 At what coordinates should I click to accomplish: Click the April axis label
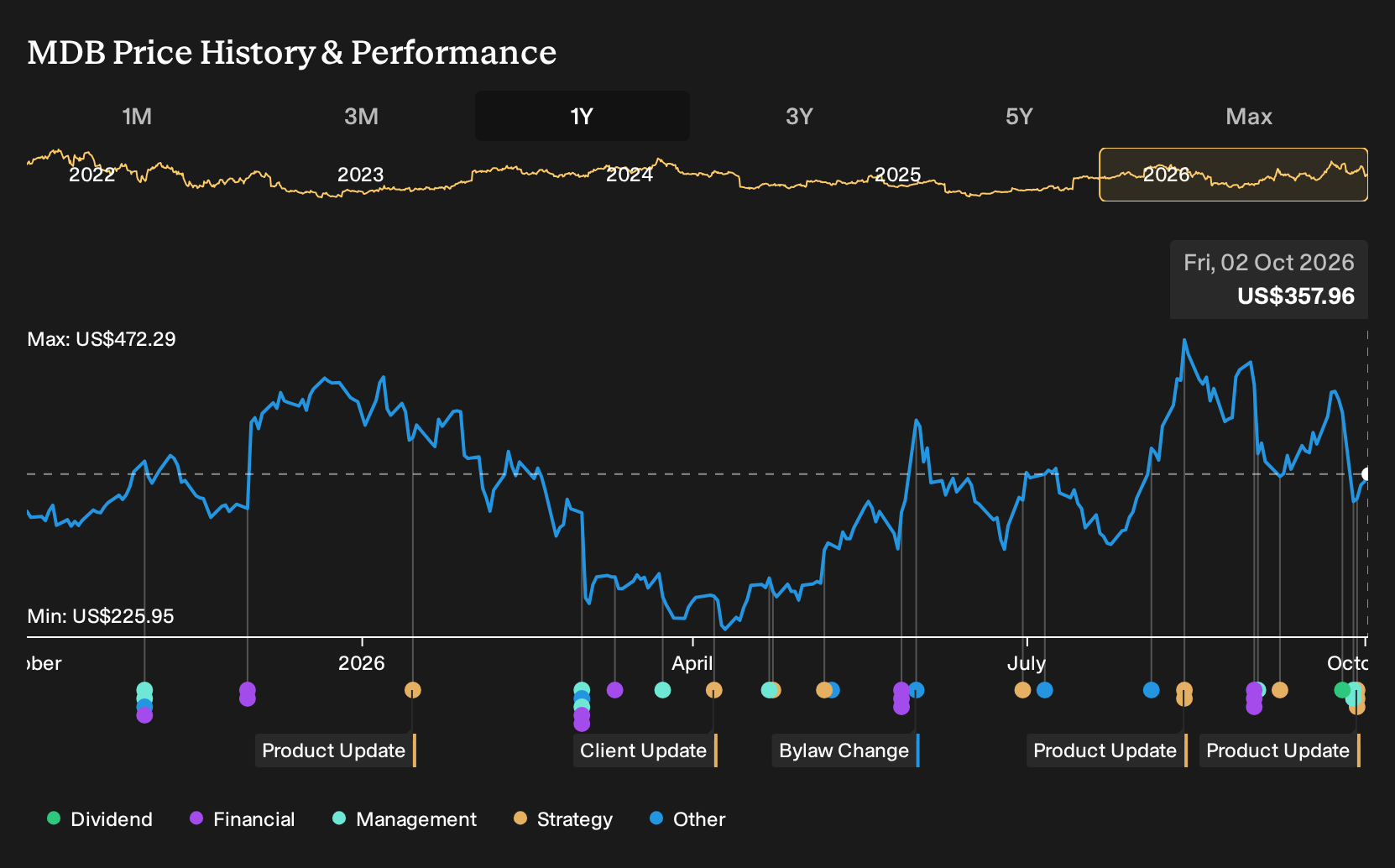[x=692, y=663]
